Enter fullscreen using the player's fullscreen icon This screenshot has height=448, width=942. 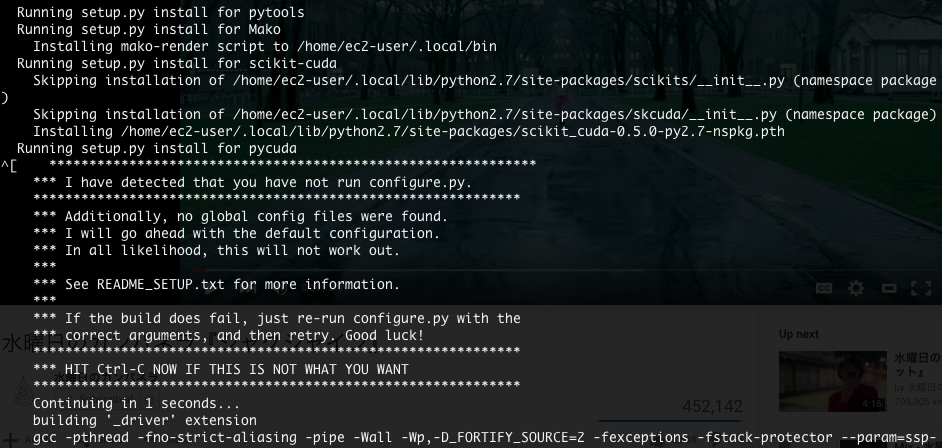[921, 288]
